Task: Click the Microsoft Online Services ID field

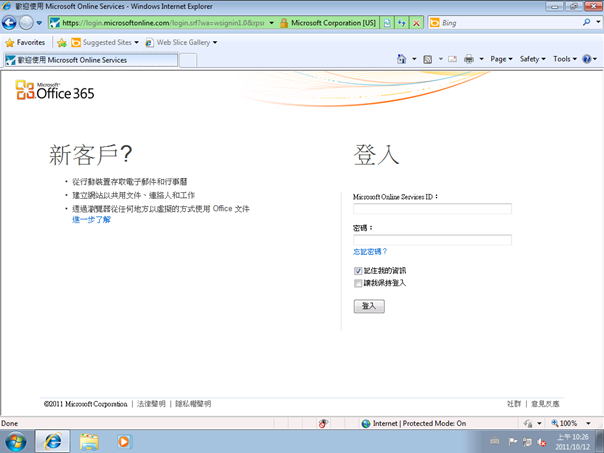Action: [x=432, y=208]
